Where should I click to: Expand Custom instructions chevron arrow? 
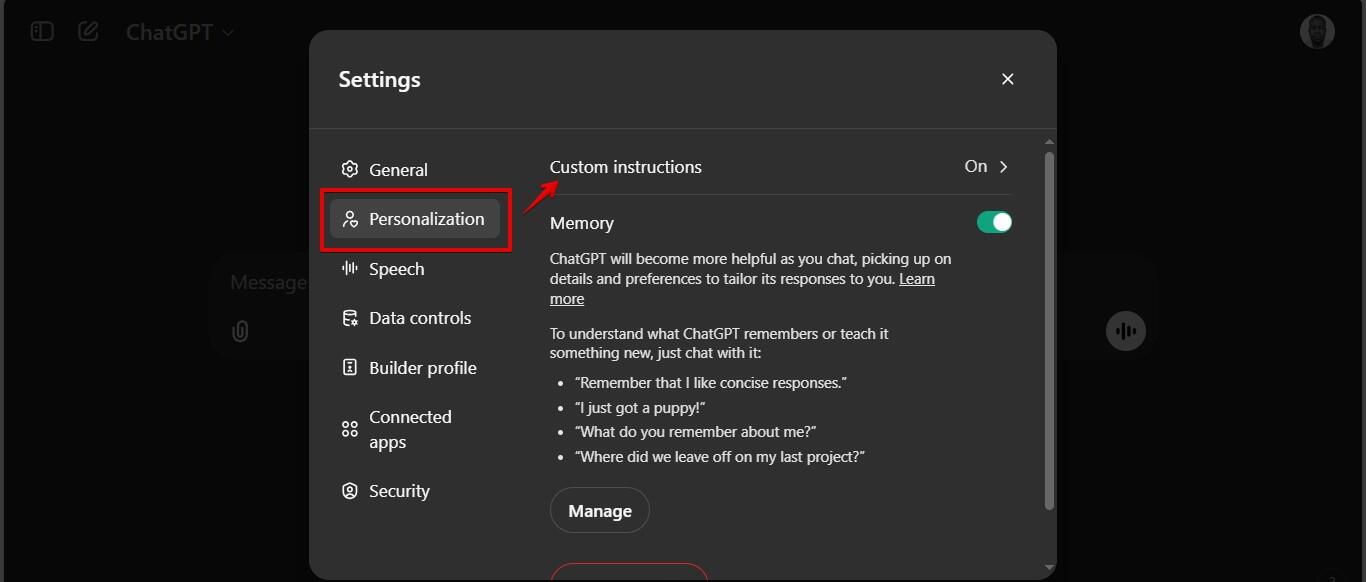[x=1004, y=167]
